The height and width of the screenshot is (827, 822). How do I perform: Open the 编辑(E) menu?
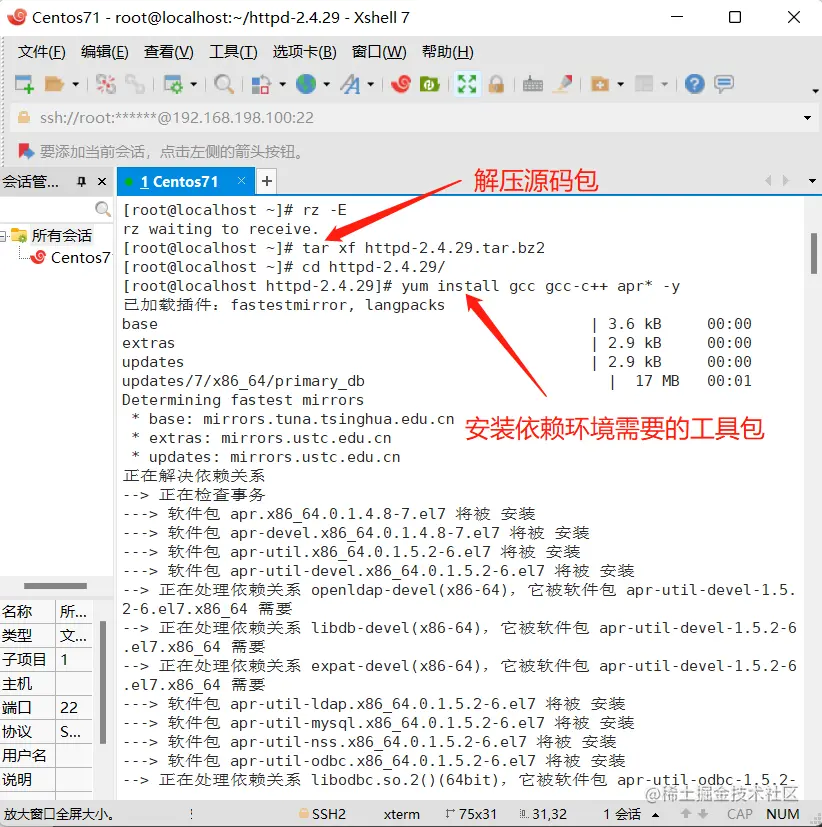coord(104,52)
